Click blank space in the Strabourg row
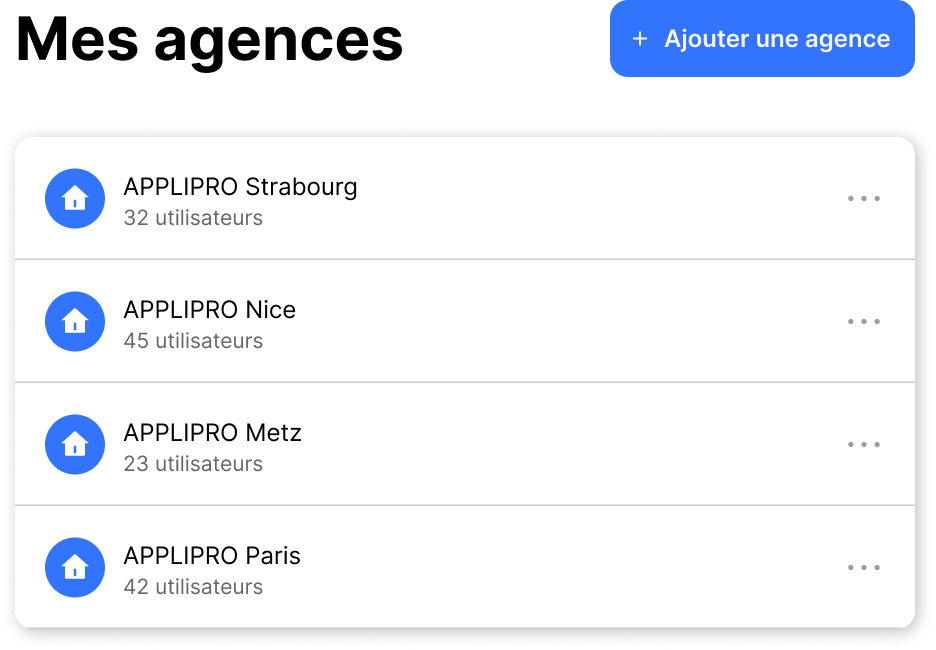The image size is (936, 650). (x=600, y=198)
